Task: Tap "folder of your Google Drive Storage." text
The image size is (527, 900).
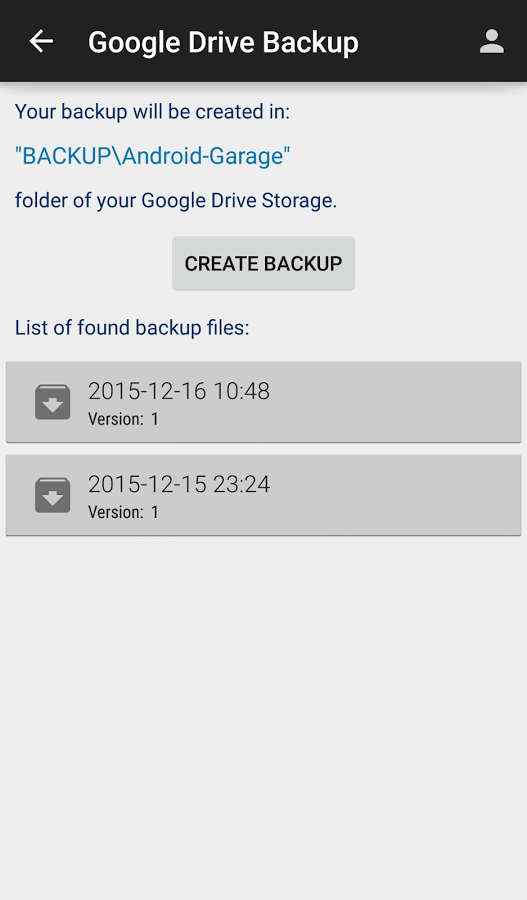Action: tap(176, 200)
